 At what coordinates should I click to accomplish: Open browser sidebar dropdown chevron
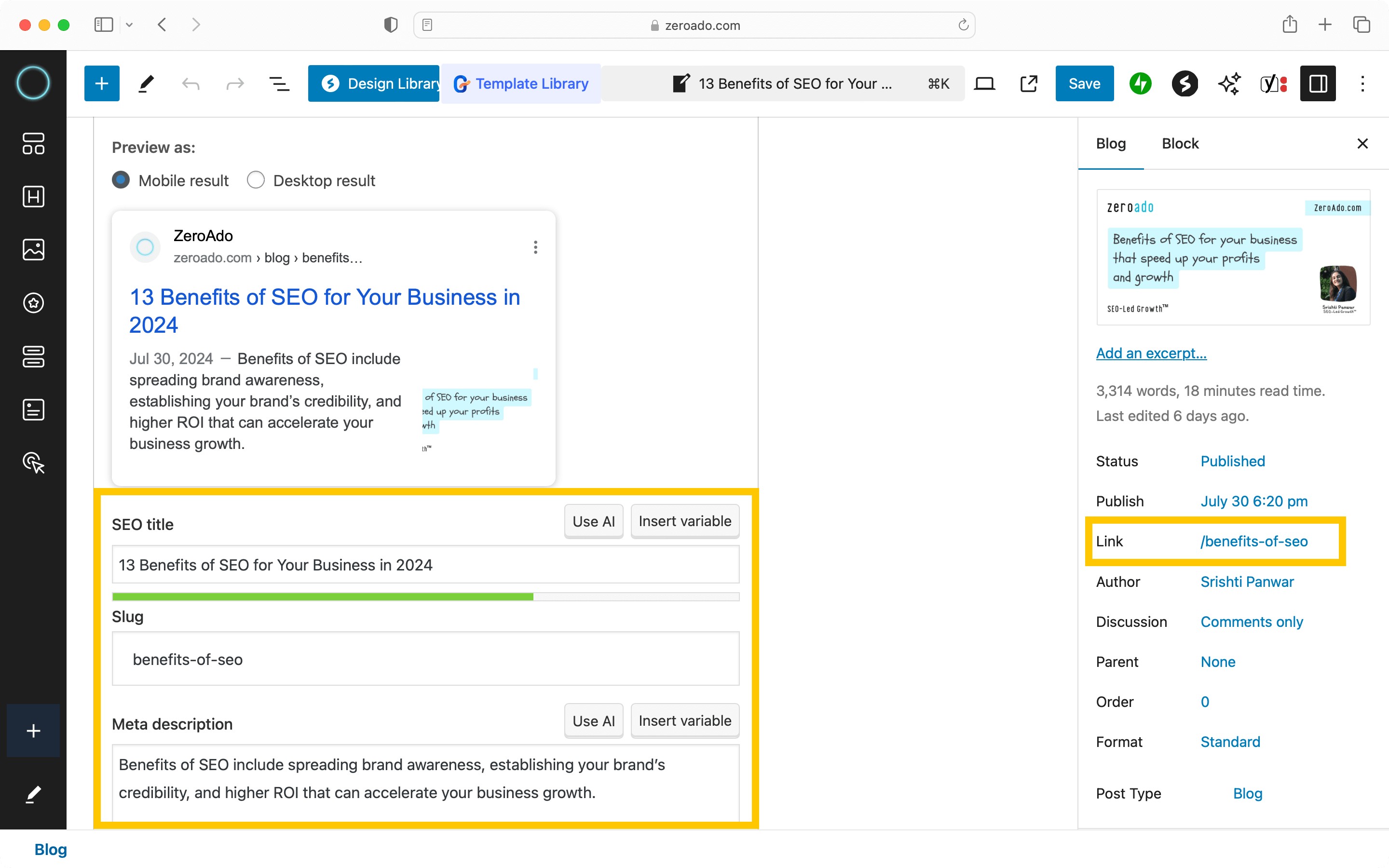coord(129,25)
